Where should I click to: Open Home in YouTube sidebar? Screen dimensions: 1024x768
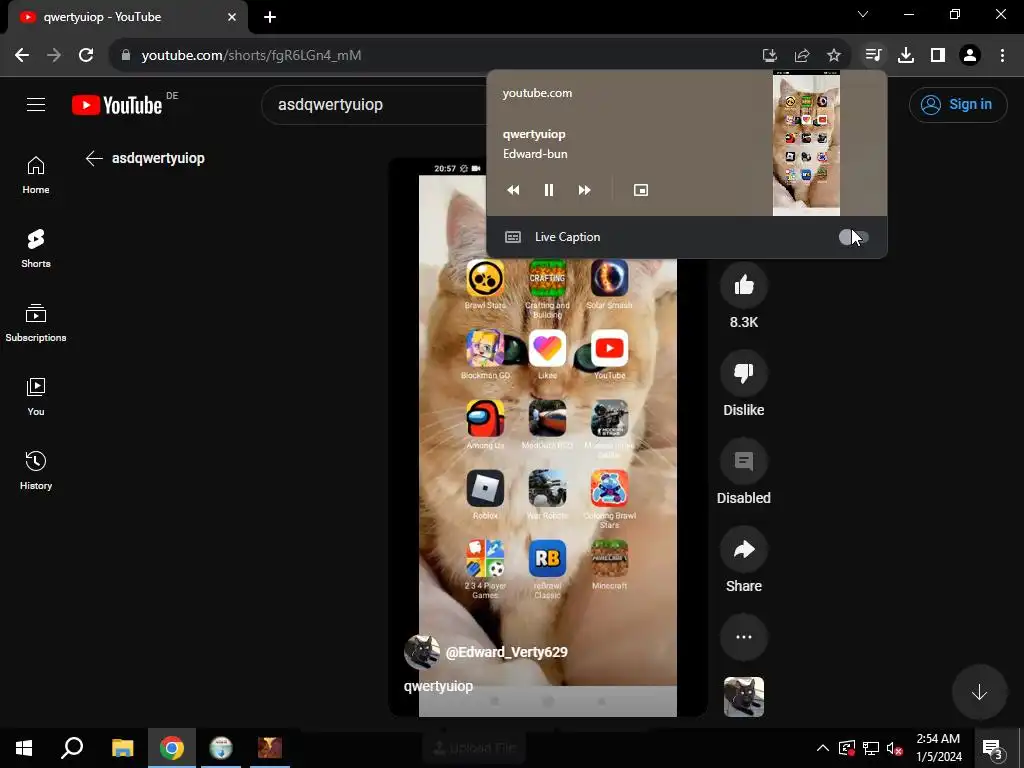pos(36,175)
